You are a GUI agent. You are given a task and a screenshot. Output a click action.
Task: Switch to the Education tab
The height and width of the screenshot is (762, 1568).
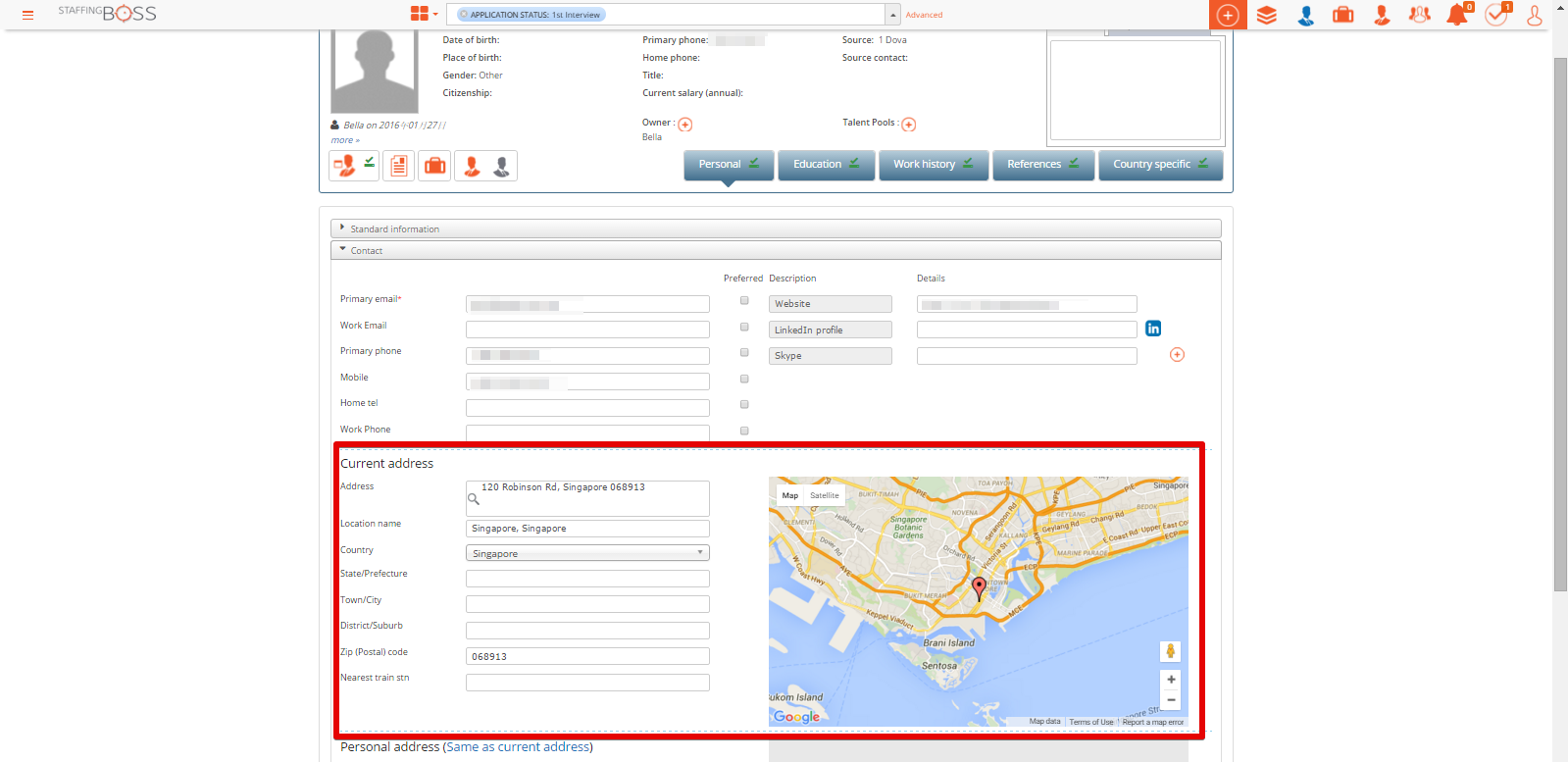coord(827,165)
